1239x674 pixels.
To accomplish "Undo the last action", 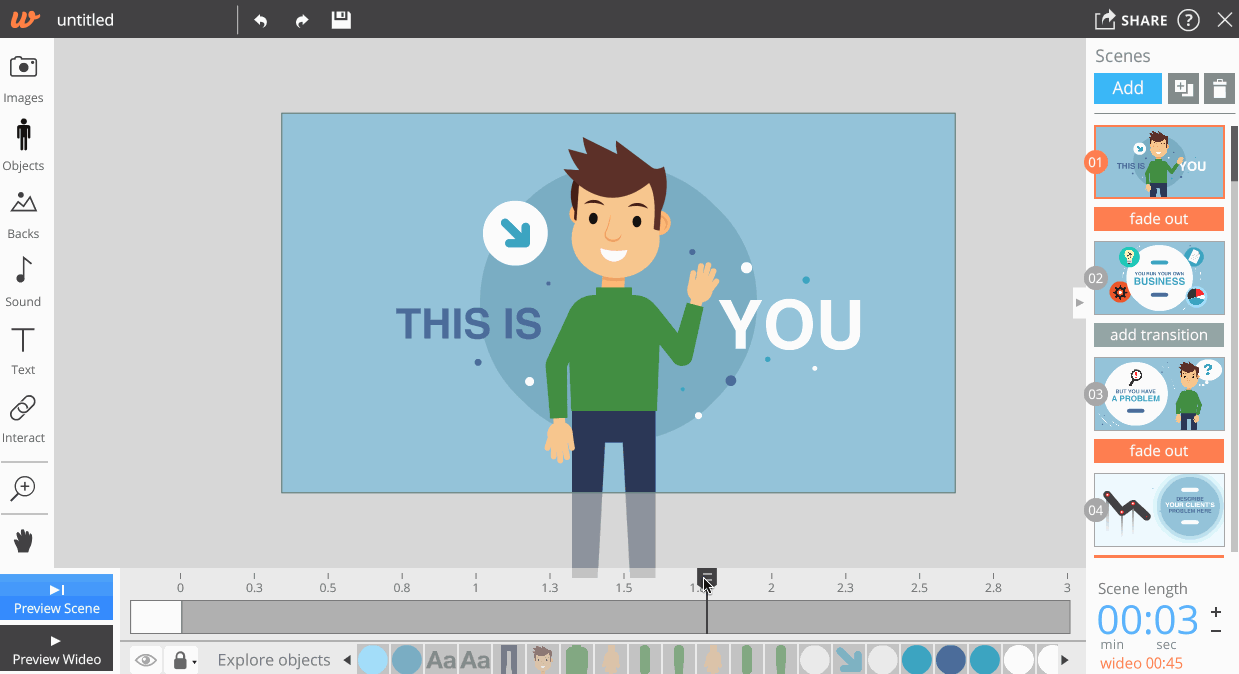I will (261, 20).
